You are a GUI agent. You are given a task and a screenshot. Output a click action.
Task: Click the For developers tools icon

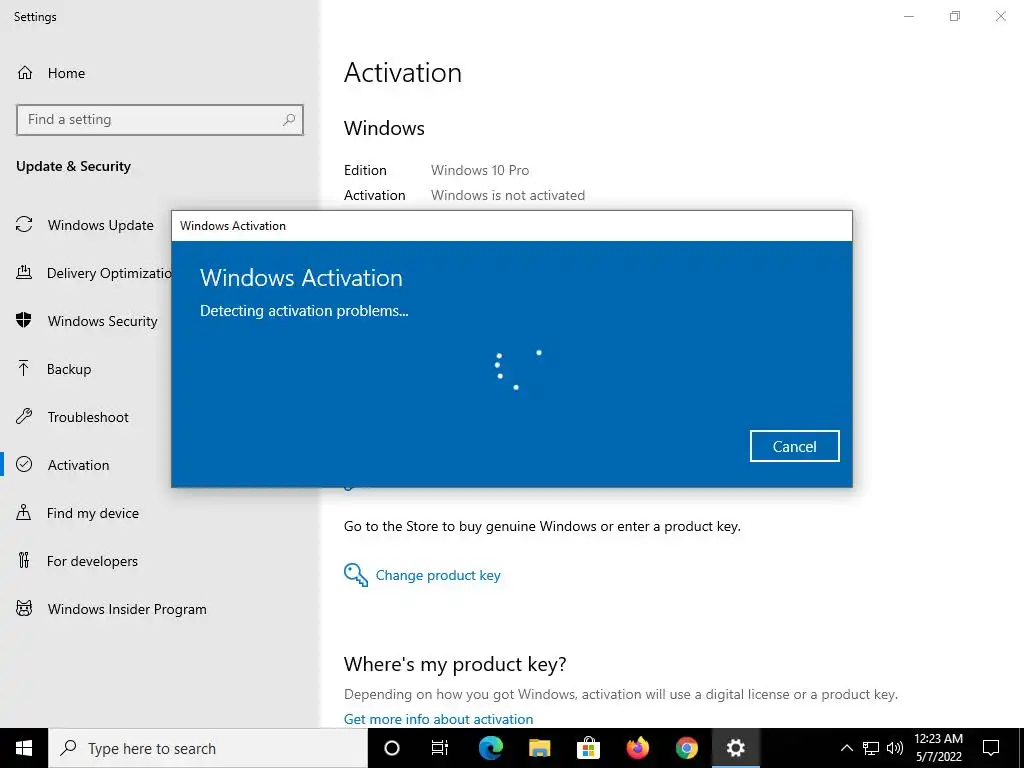pos(24,560)
